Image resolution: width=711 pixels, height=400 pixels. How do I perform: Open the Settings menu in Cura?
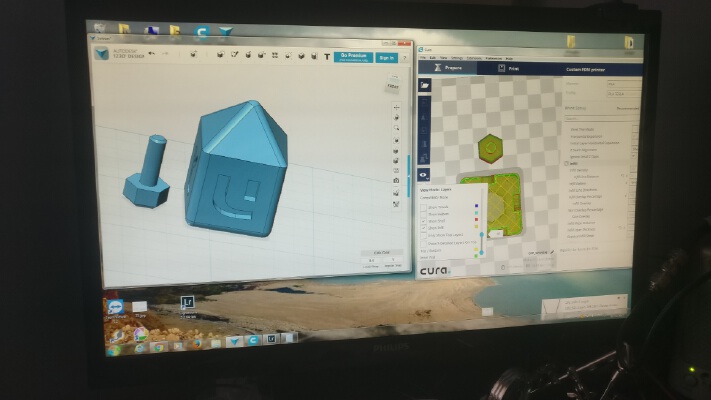click(x=457, y=58)
